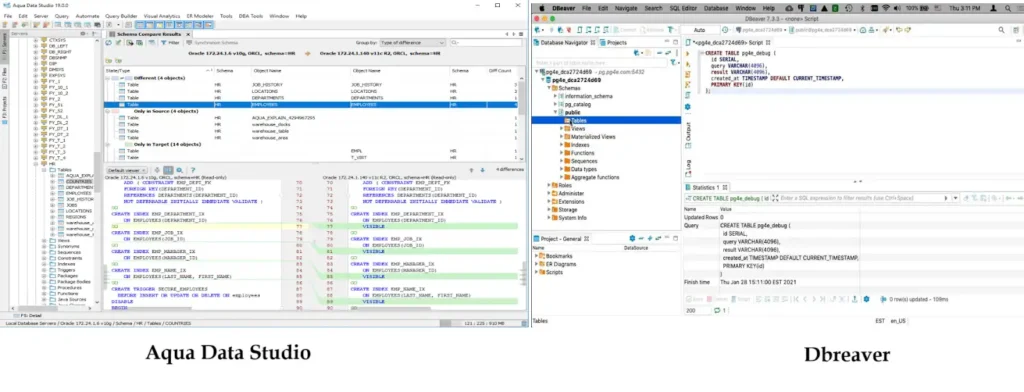Click the Filter button in Schema Compare toolbar
The width and height of the screenshot is (1024, 392).
coord(170,42)
